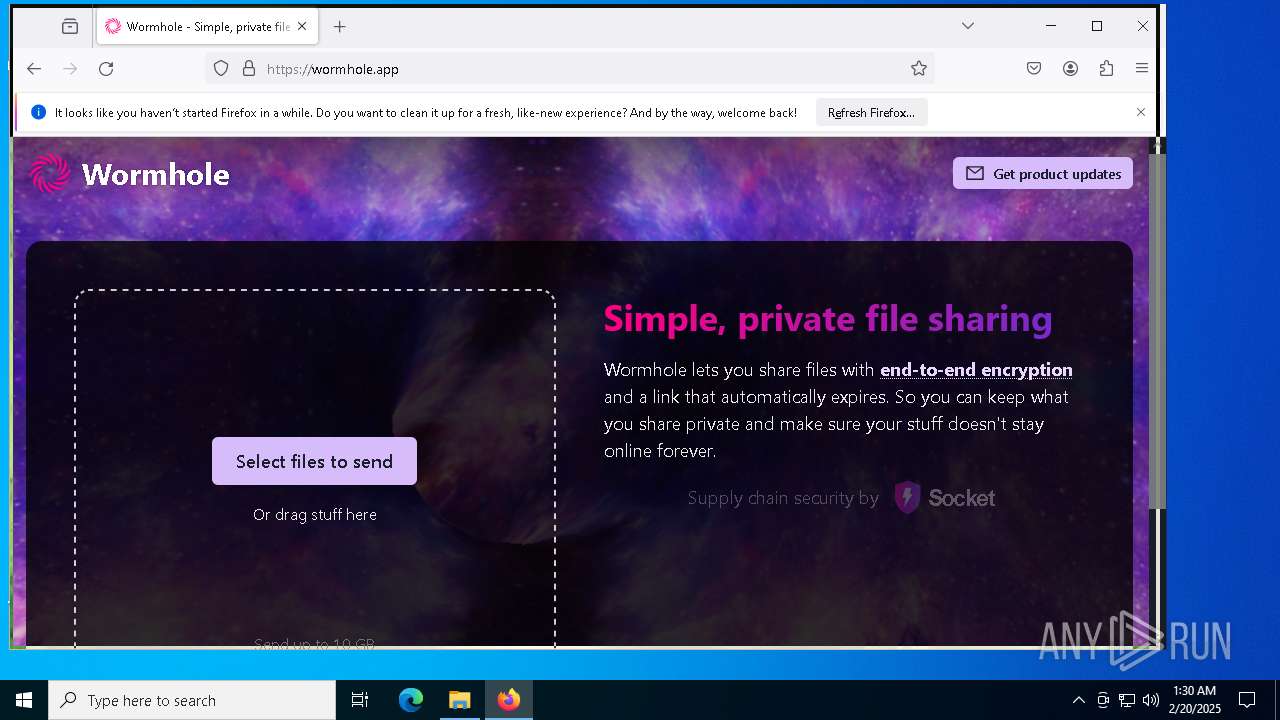Click Firefox icon in taskbar

[509, 700]
